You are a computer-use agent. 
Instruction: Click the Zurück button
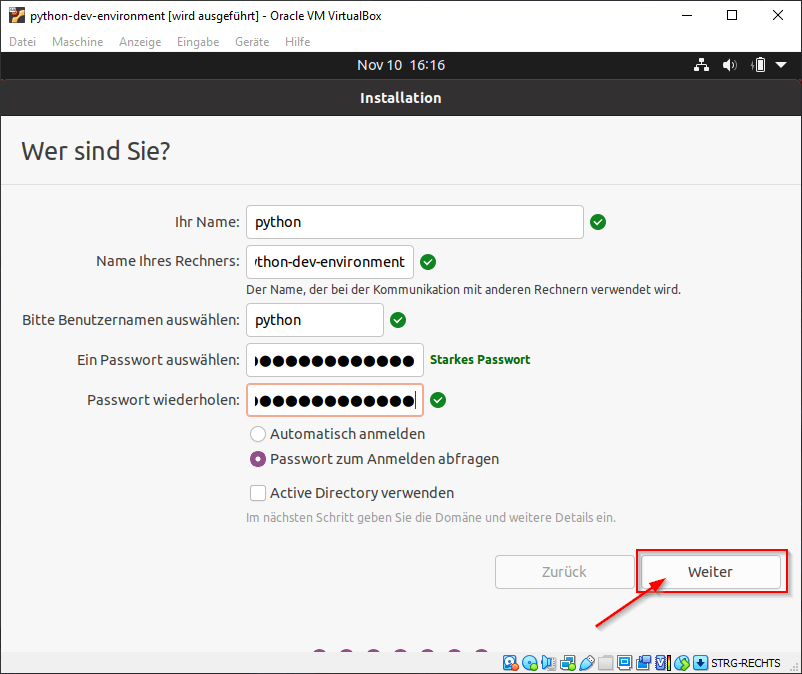pyautogui.click(x=564, y=571)
